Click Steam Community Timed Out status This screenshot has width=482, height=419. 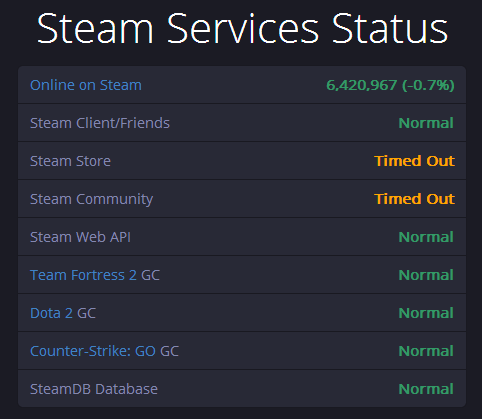coord(414,199)
